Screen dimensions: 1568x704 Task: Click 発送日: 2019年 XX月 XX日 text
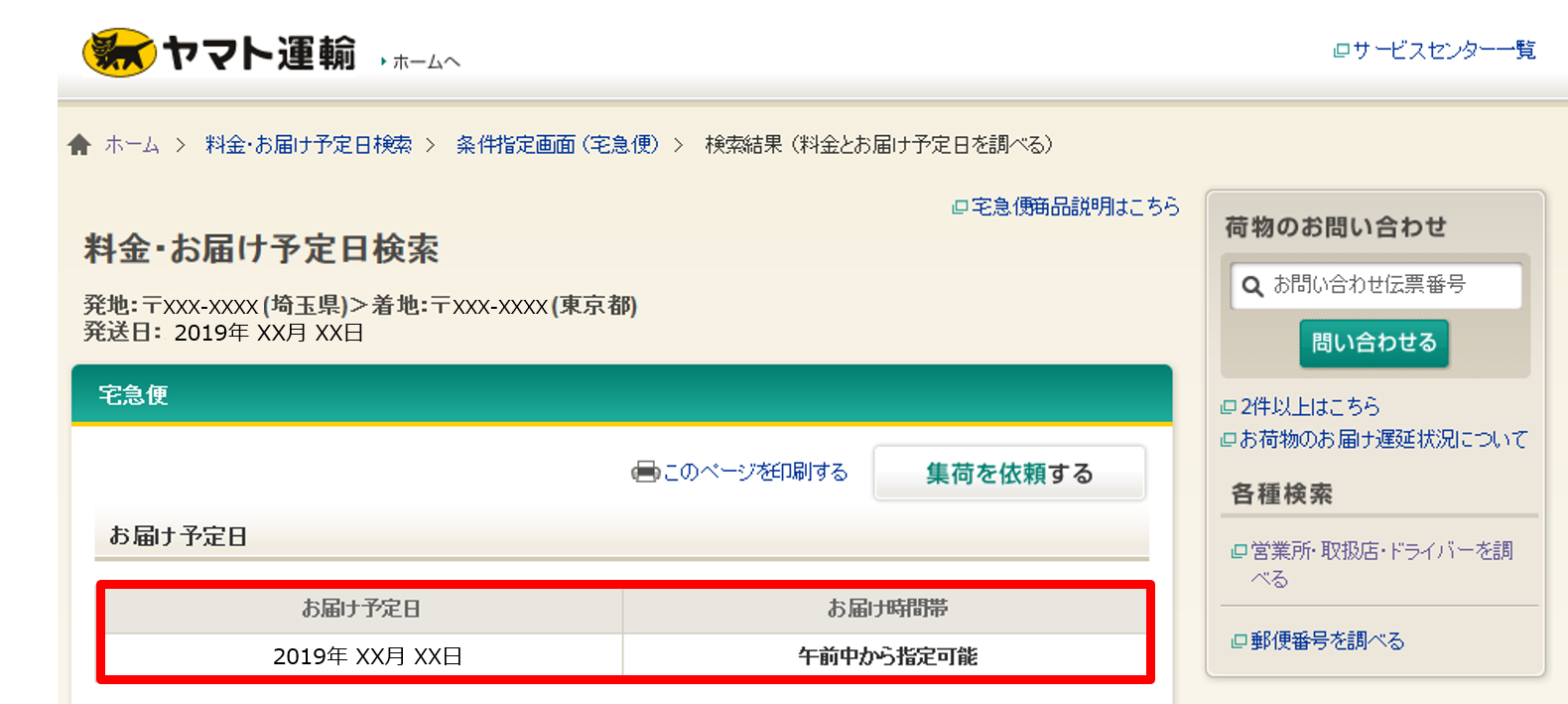[x=223, y=333]
